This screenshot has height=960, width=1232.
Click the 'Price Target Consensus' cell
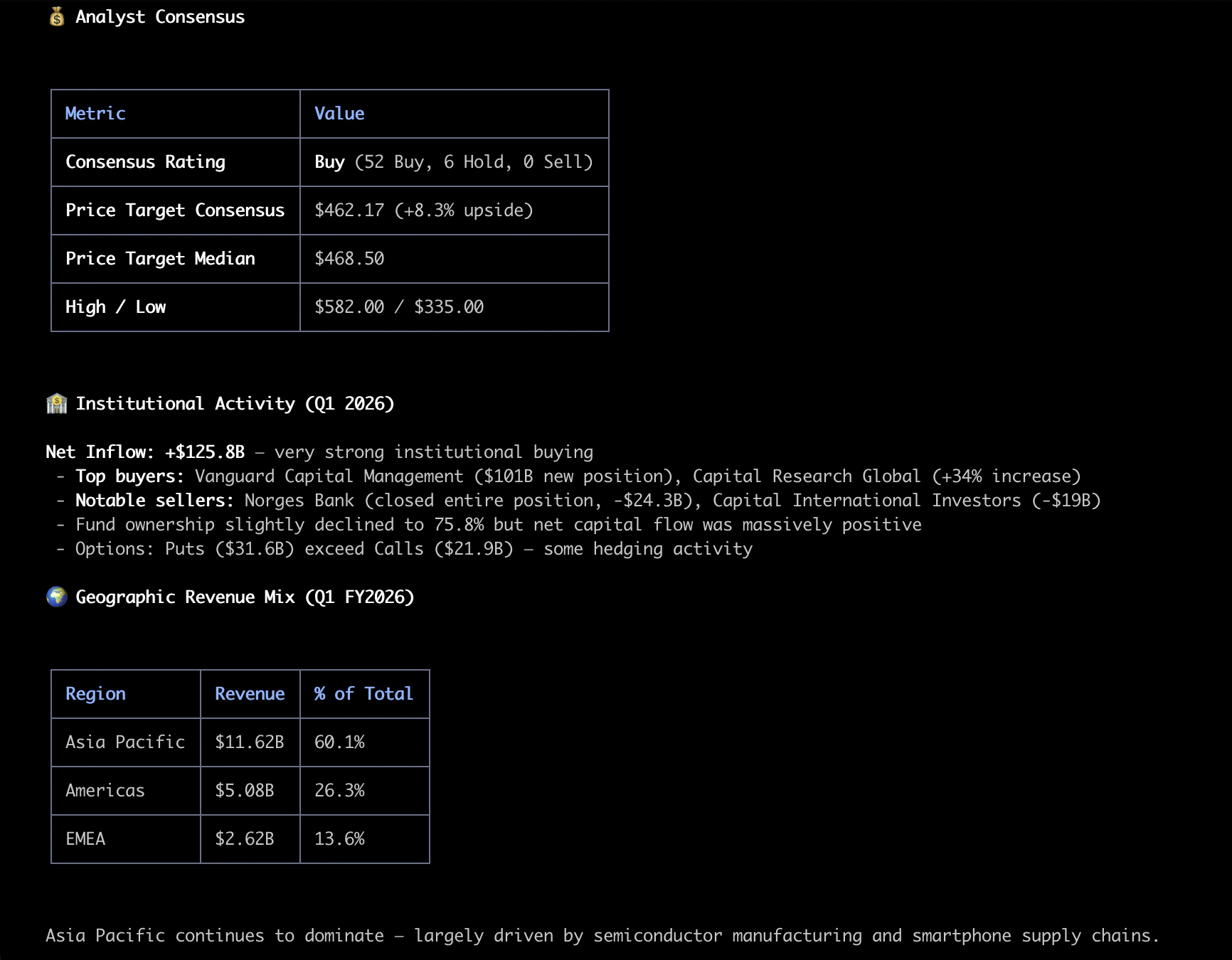[x=175, y=210]
